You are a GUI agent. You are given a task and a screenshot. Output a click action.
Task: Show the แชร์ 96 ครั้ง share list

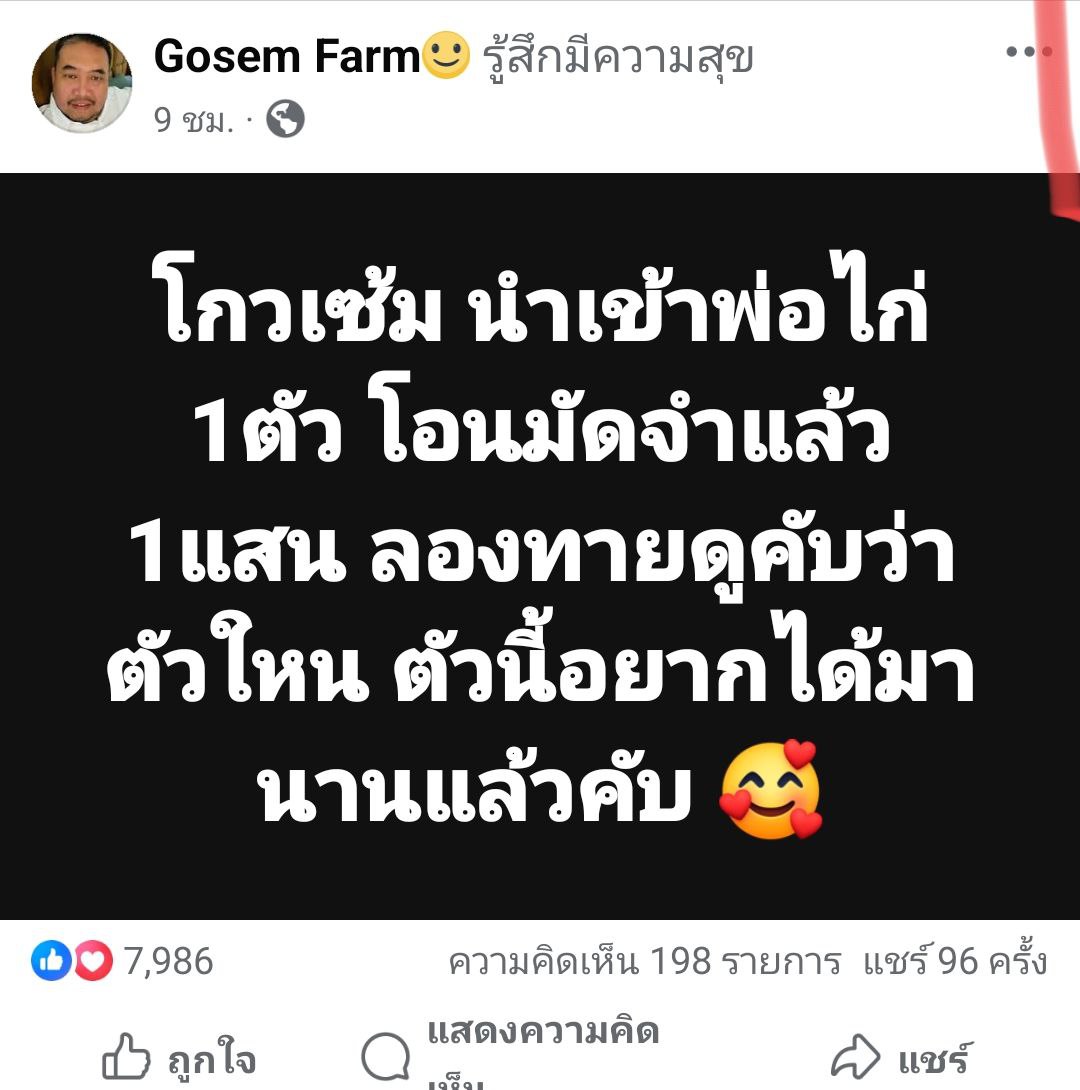[955, 961]
